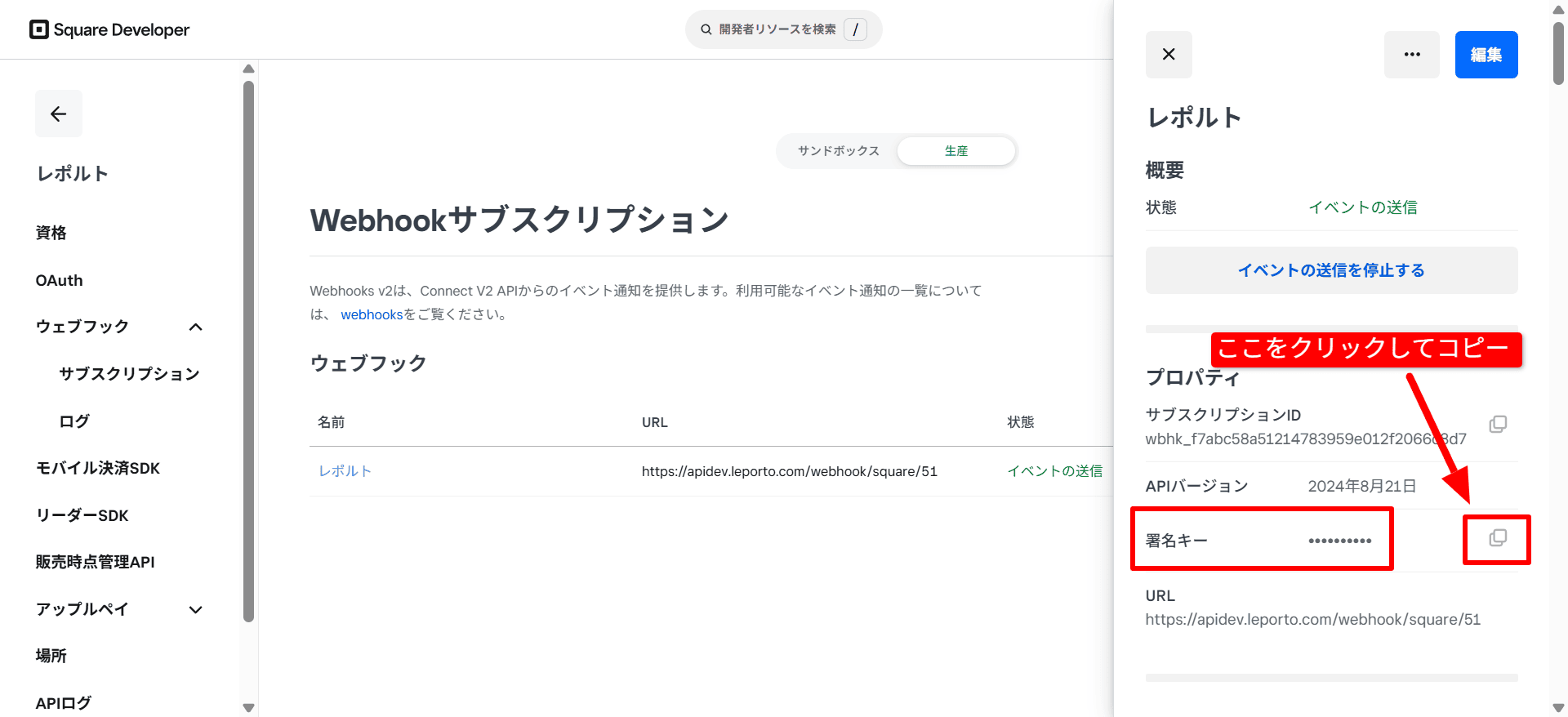The height and width of the screenshot is (717, 1568).
Task: Click the search magnifier icon
Action: (706, 29)
